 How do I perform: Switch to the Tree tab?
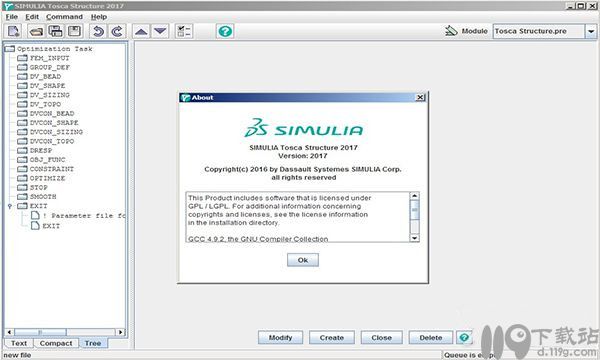(x=93, y=343)
